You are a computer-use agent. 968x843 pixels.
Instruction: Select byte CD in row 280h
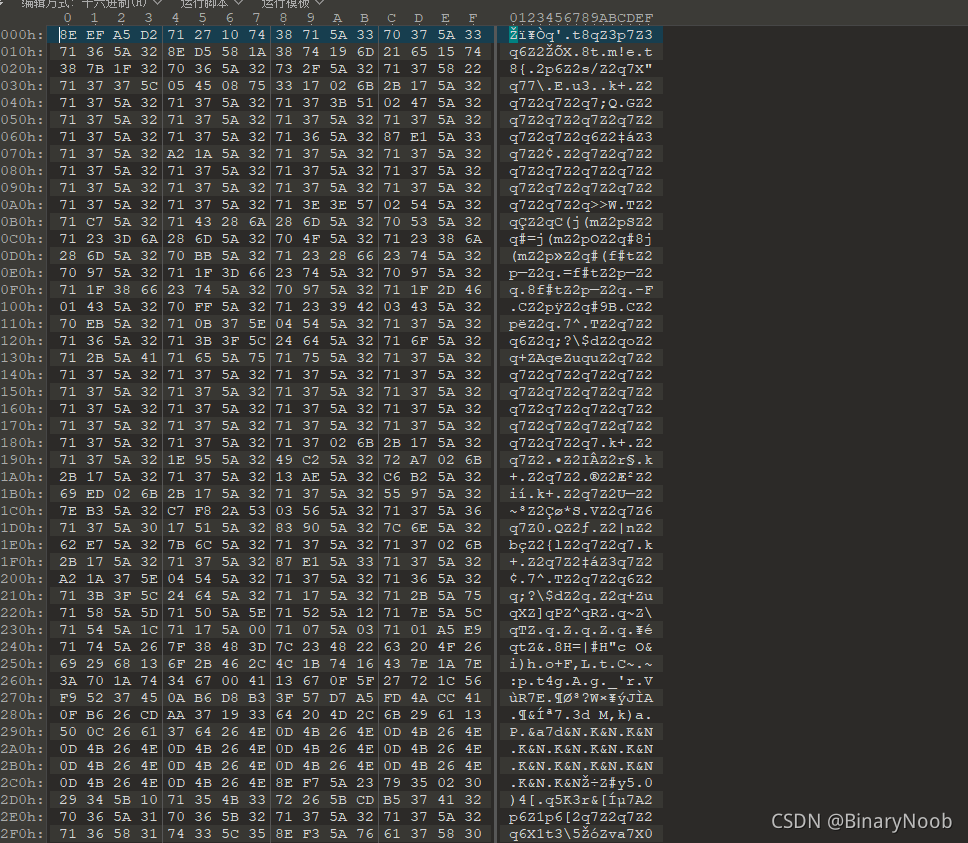click(149, 715)
